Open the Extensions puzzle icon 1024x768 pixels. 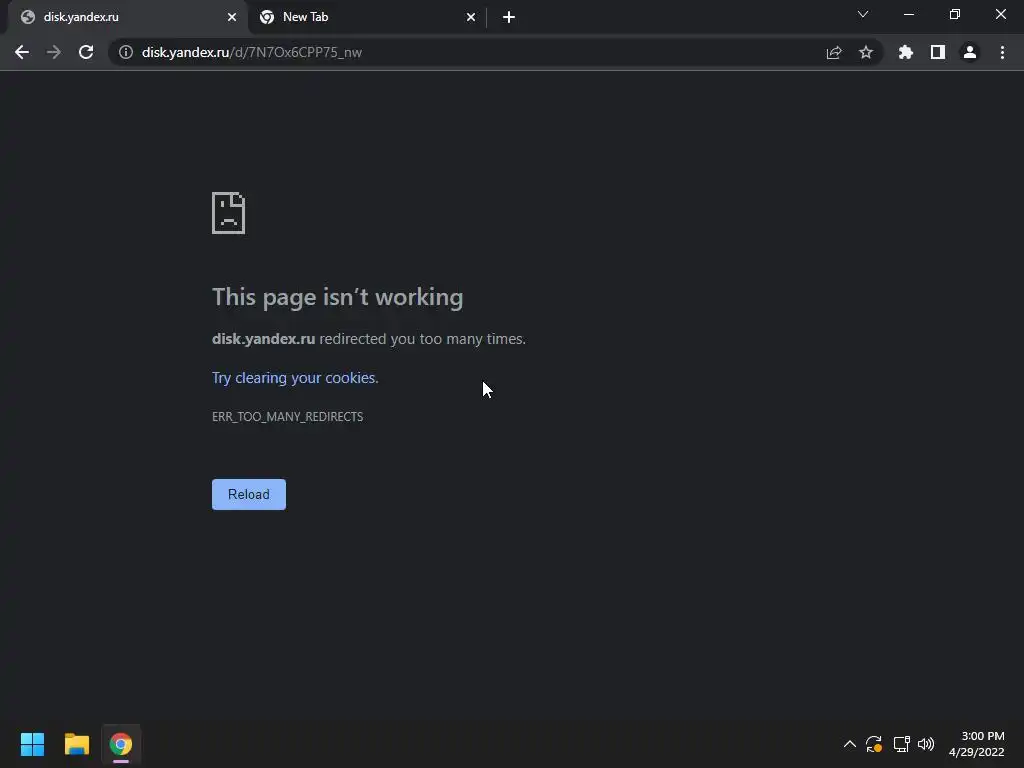[x=906, y=52]
